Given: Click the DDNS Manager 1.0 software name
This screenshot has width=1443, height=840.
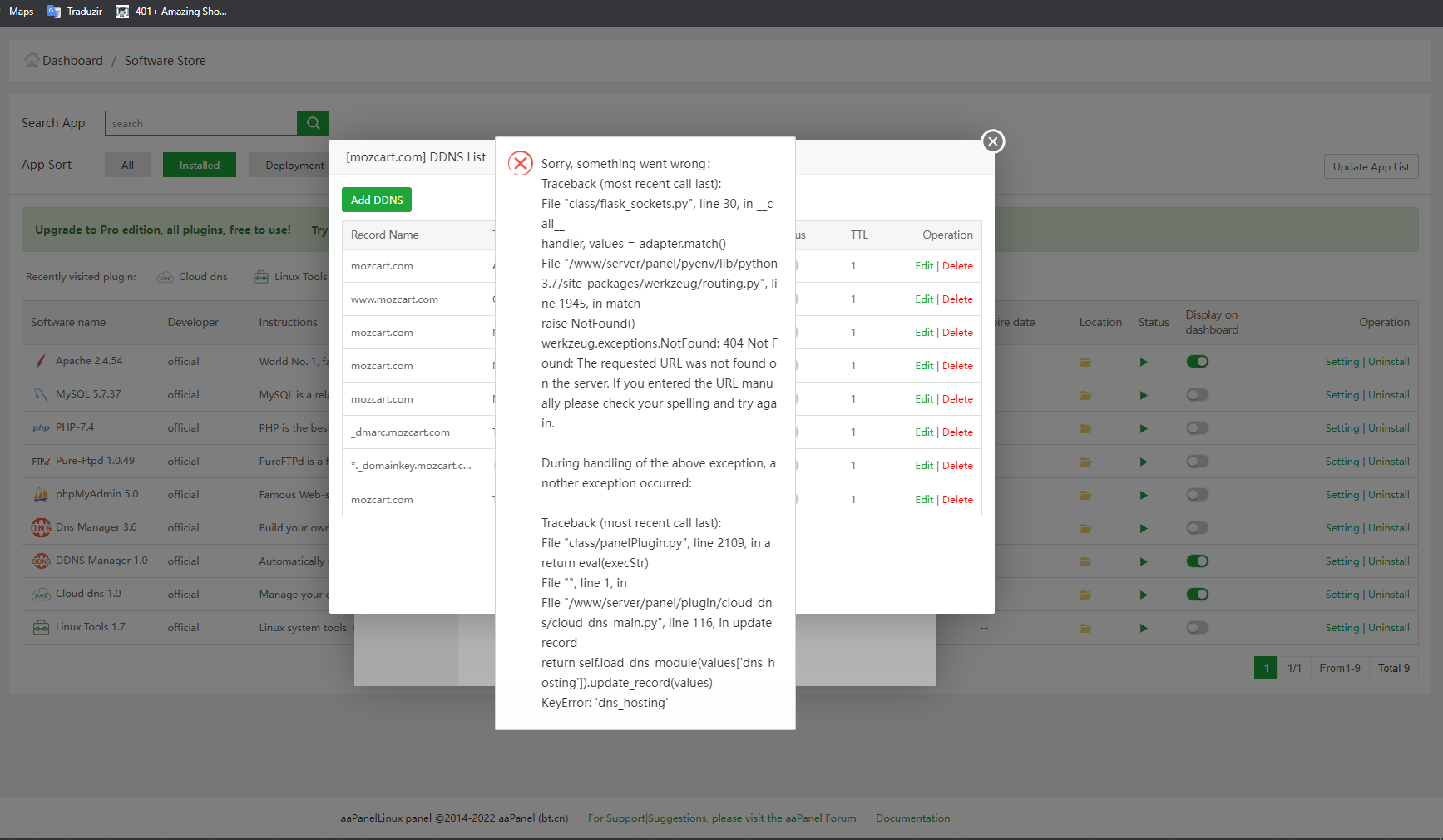Looking at the screenshot, I should pyautogui.click(x=101, y=561).
